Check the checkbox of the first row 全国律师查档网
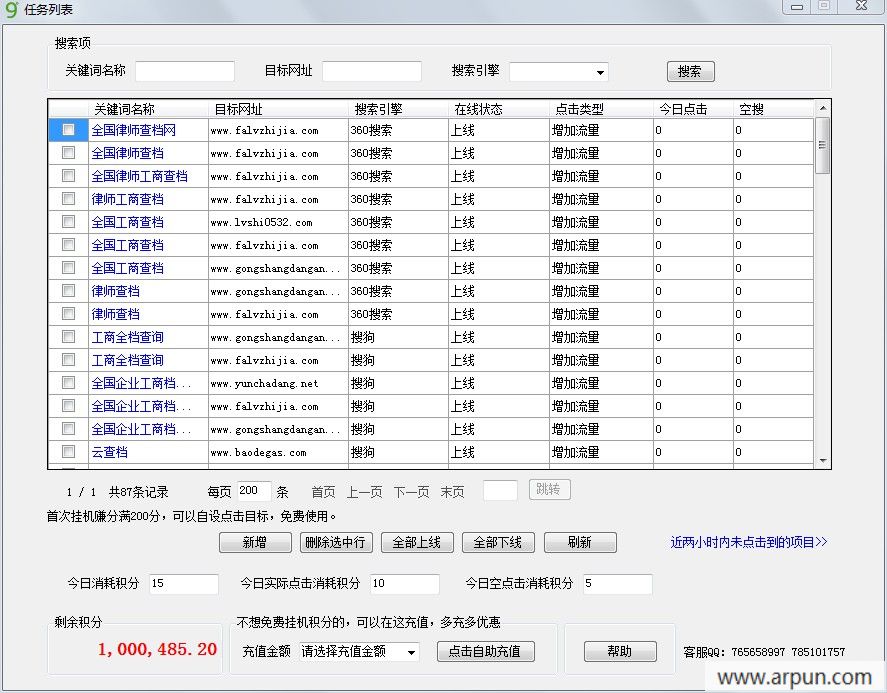Viewport: 887px width, 693px height. click(x=67, y=130)
